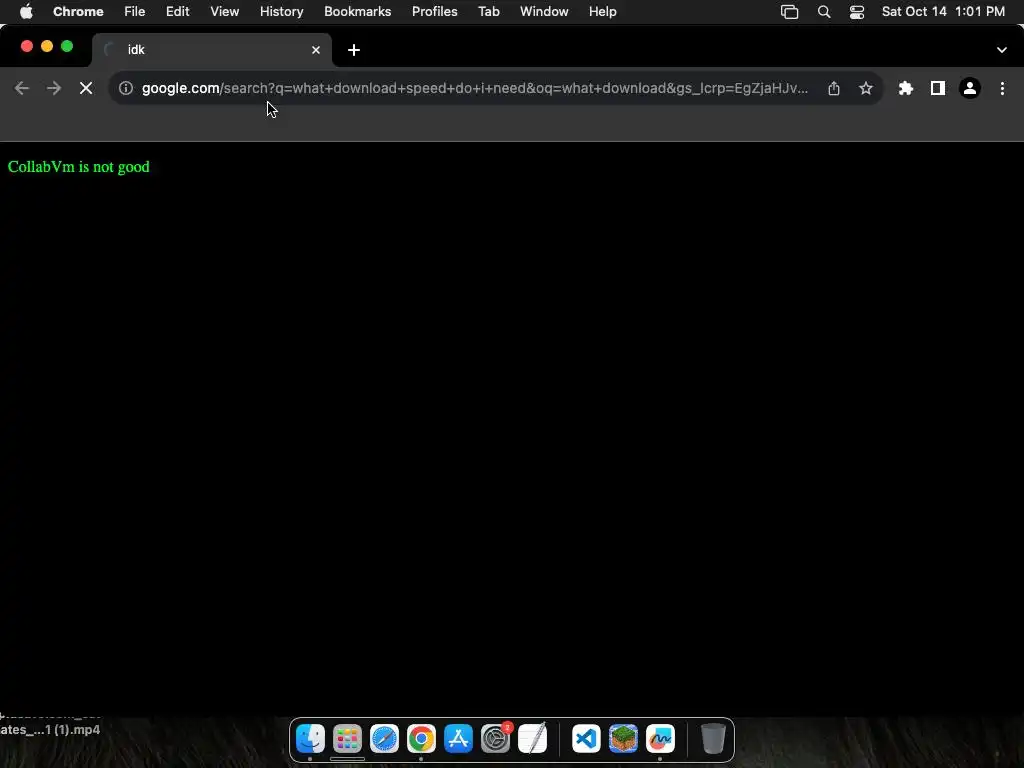Open Launchpad from the Dock
The width and height of the screenshot is (1024, 768).
(347, 739)
